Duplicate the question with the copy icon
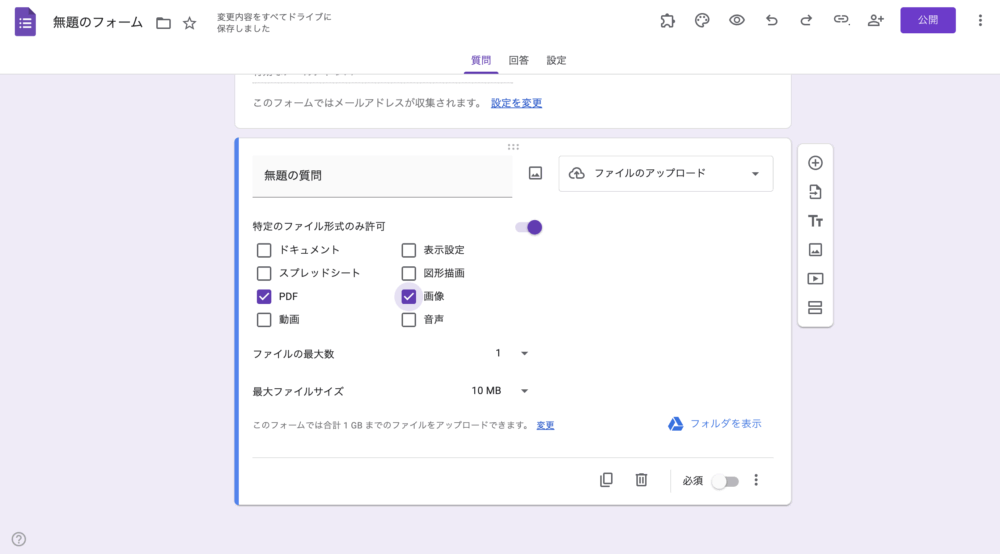 pyautogui.click(x=606, y=480)
